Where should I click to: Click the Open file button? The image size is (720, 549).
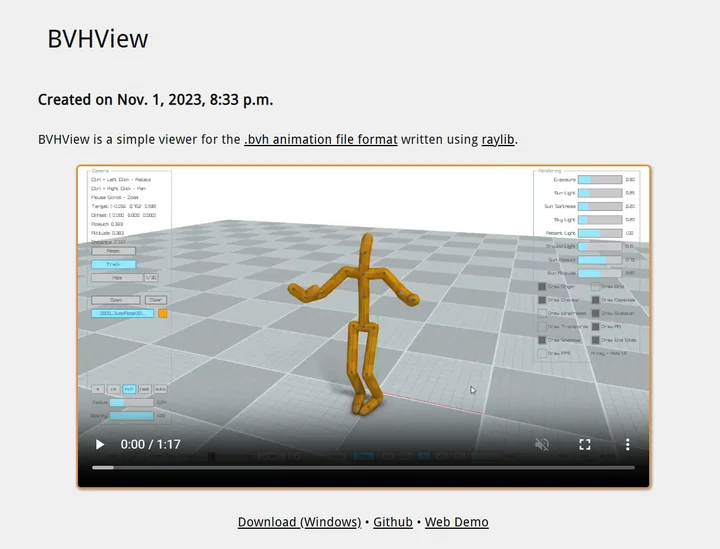click(116, 300)
